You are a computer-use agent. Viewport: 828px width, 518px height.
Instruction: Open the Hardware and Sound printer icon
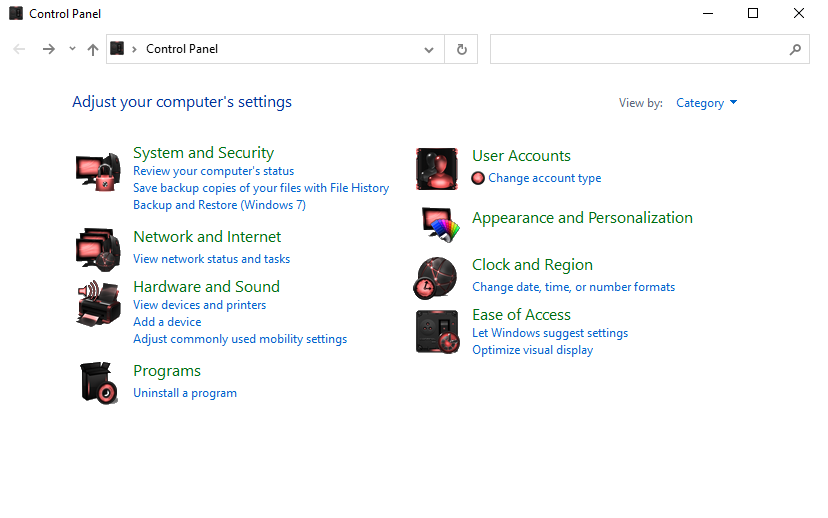(x=99, y=303)
